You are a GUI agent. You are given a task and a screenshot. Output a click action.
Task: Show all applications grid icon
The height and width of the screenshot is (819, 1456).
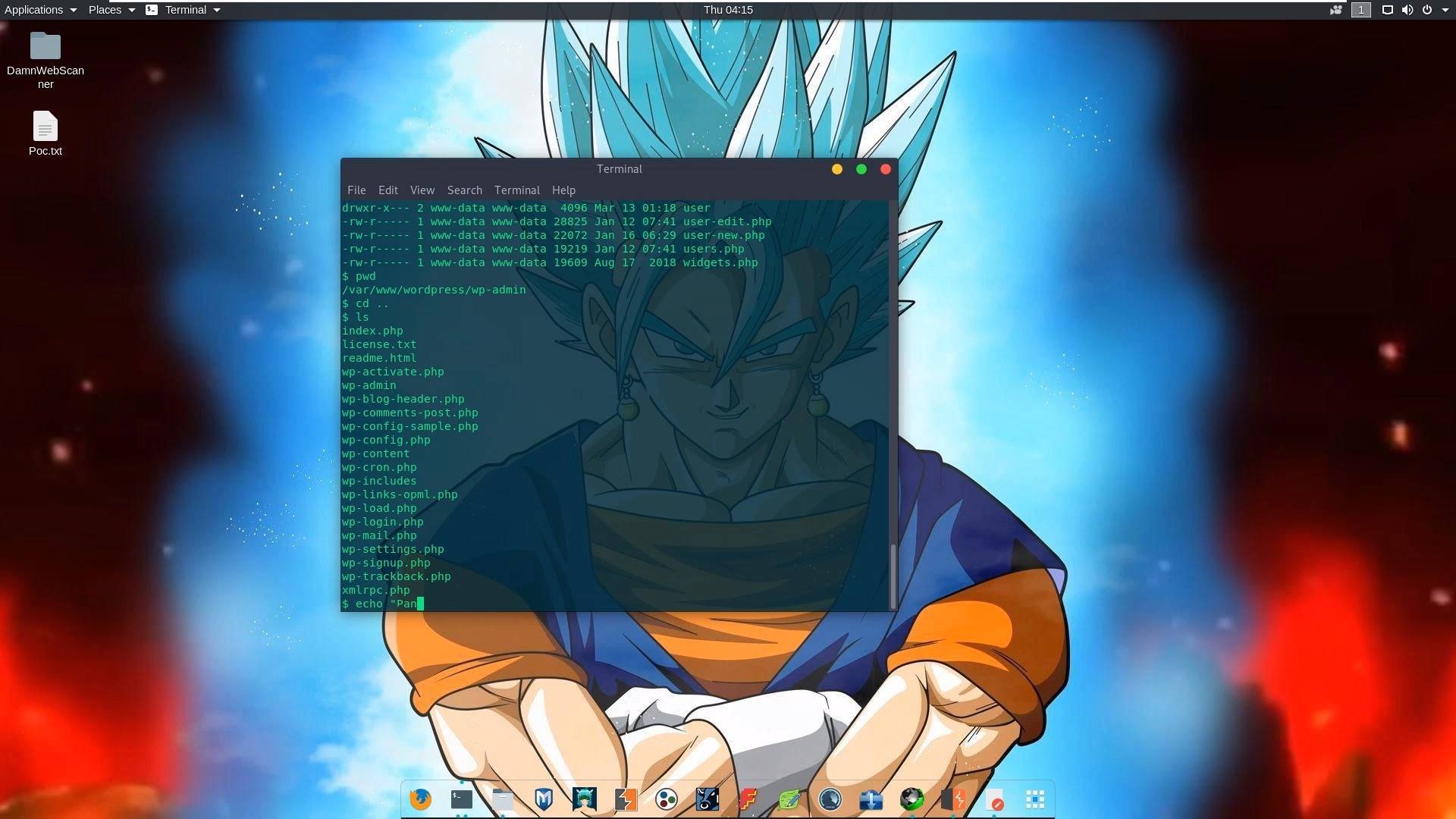click(1035, 799)
